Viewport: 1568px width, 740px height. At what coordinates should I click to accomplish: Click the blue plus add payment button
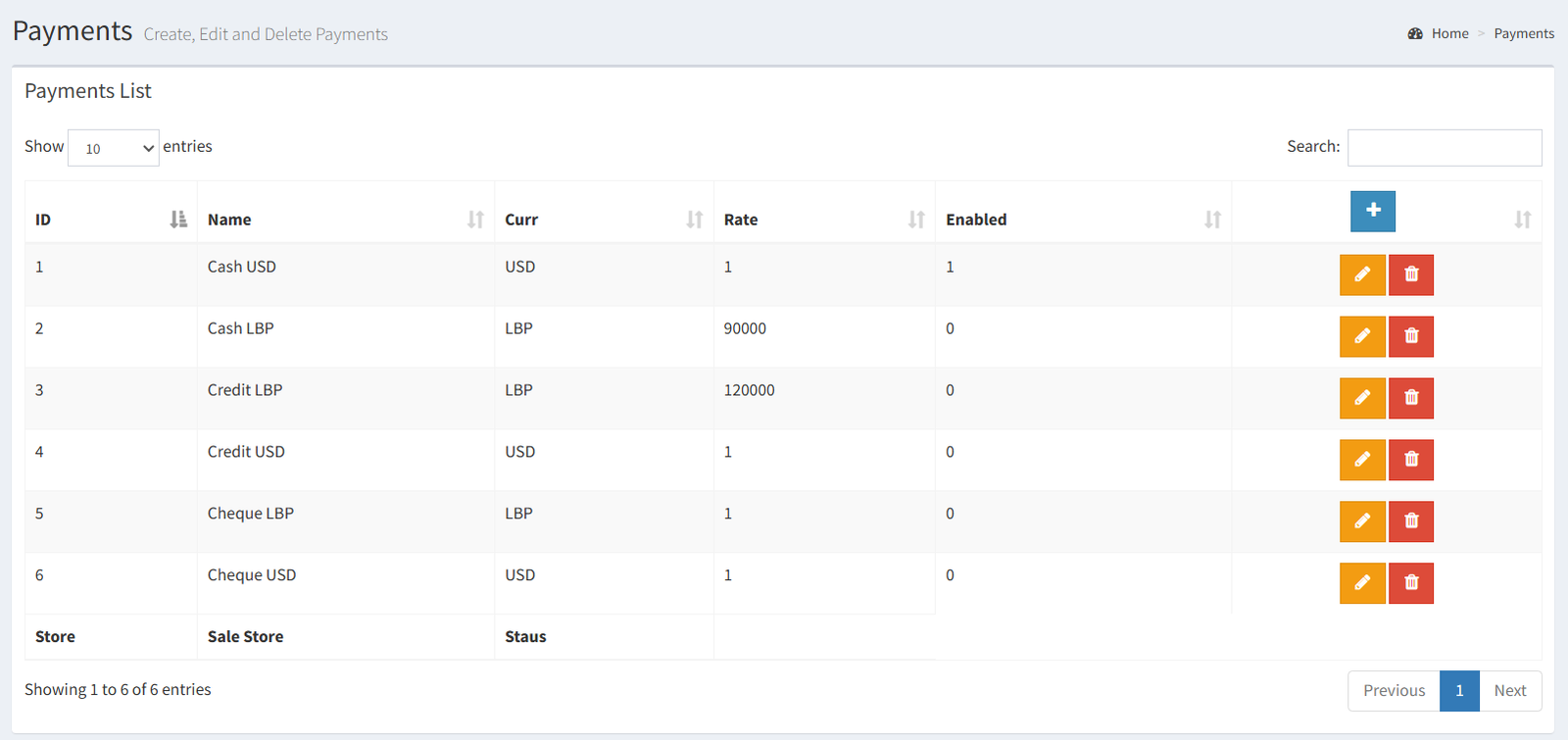[x=1372, y=211]
